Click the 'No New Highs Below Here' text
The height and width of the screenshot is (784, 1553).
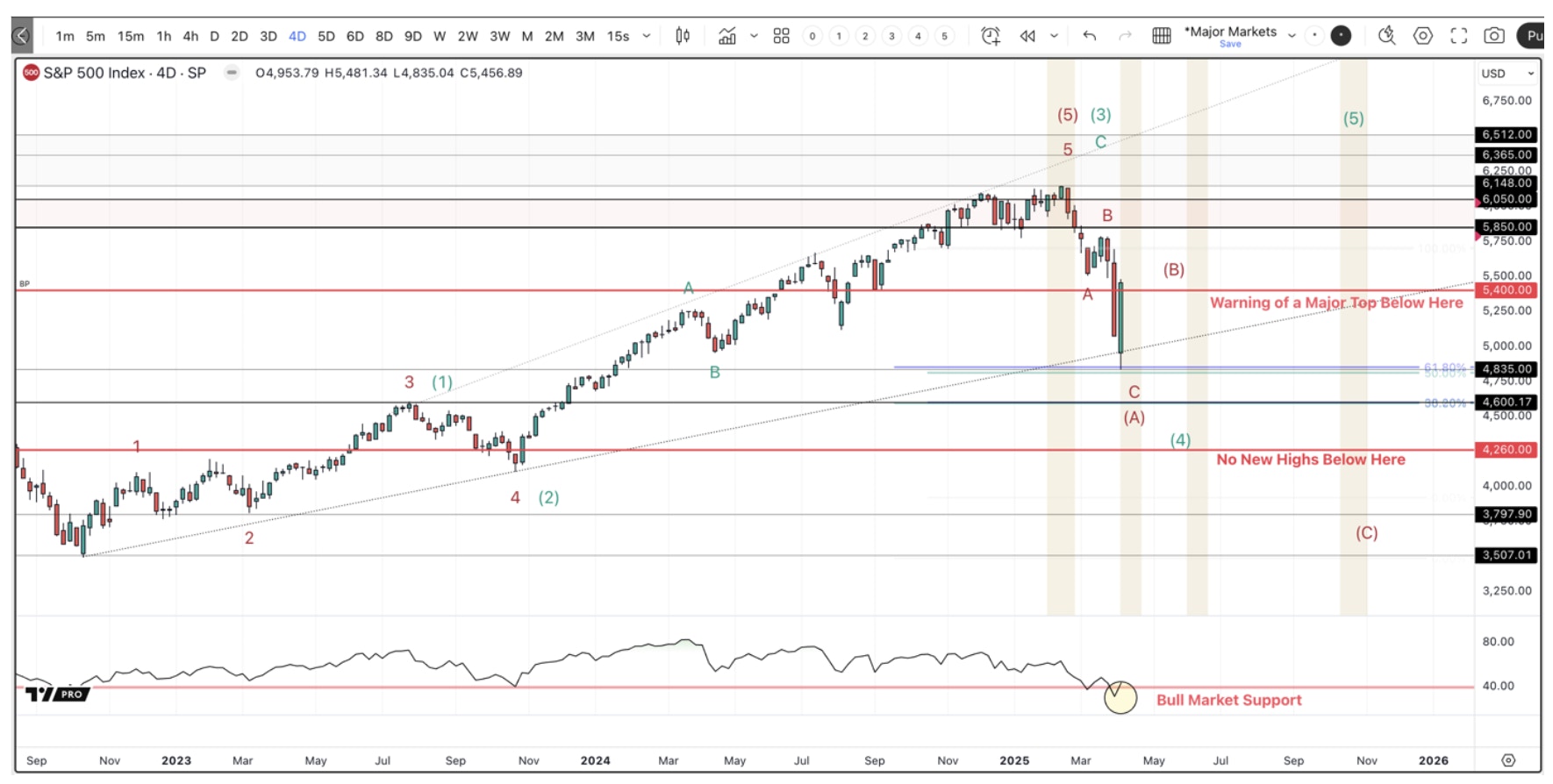[1311, 460]
